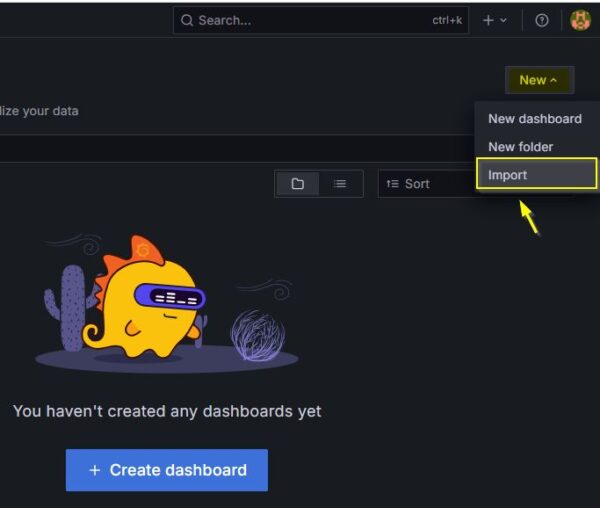Switch to folder view layout
600x508 pixels.
(x=298, y=184)
